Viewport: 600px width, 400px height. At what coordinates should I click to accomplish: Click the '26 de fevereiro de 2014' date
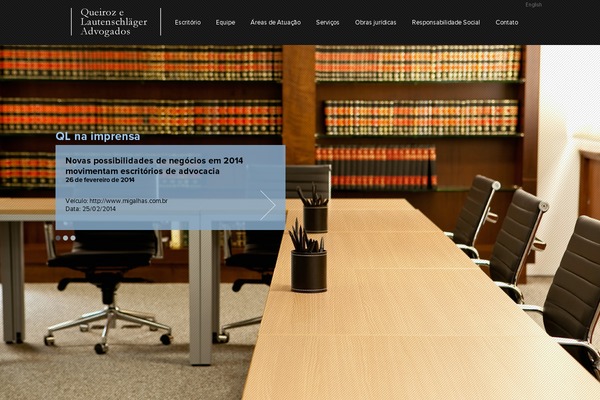point(100,180)
